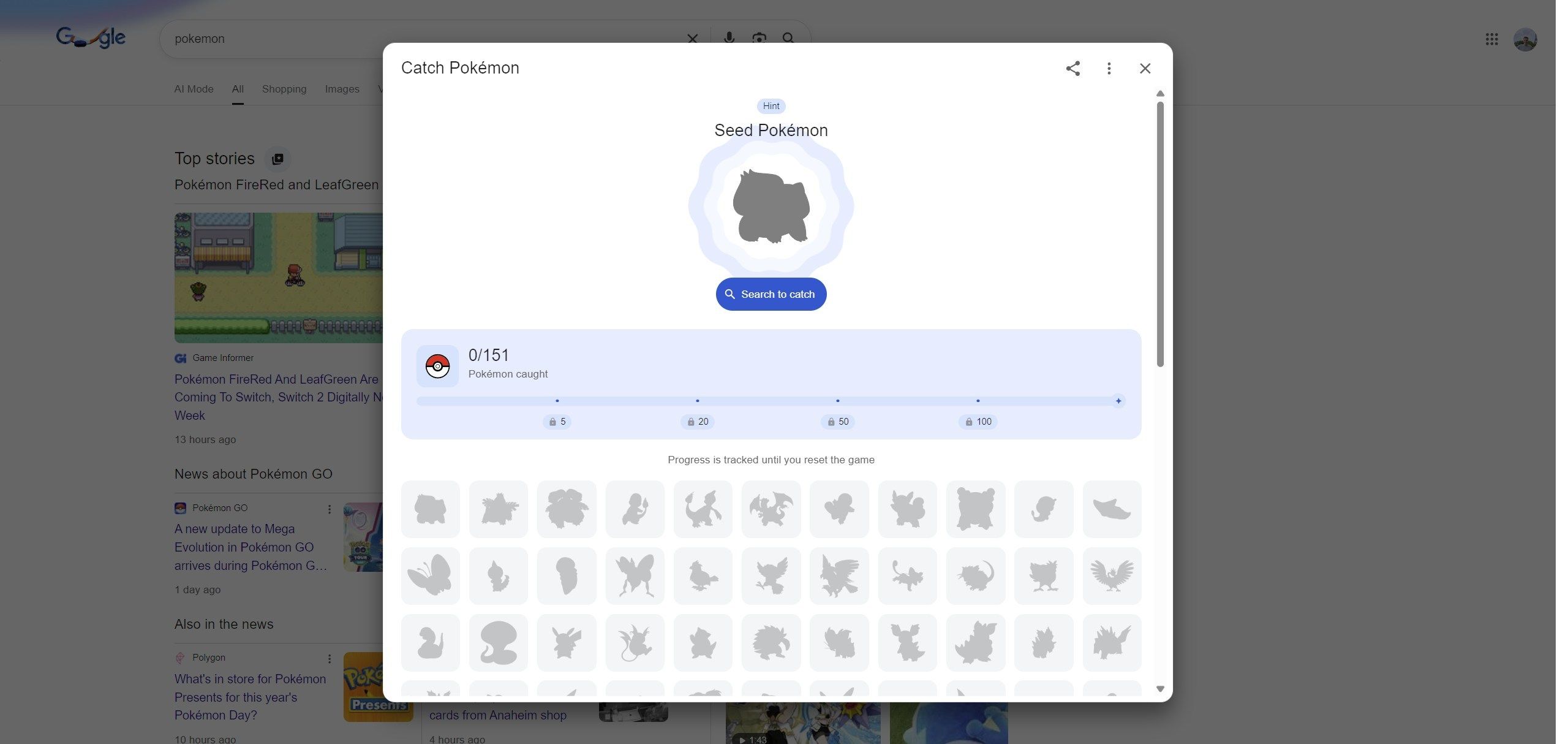
Task: Share the Catch Pokémon game
Action: (x=1072, y=68)
